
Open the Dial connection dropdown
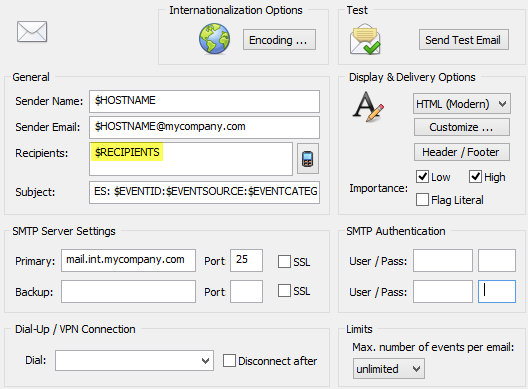[134, 361]
